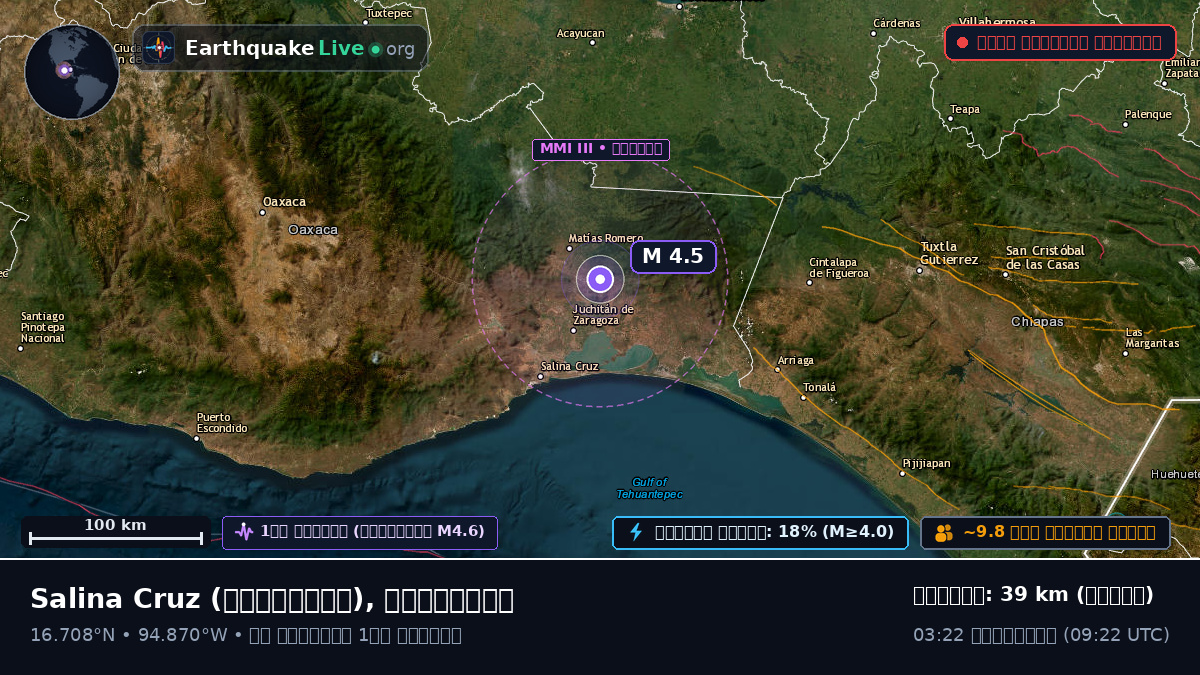Click the 18% (M≥4.0) probability badge

pos(760,532)
